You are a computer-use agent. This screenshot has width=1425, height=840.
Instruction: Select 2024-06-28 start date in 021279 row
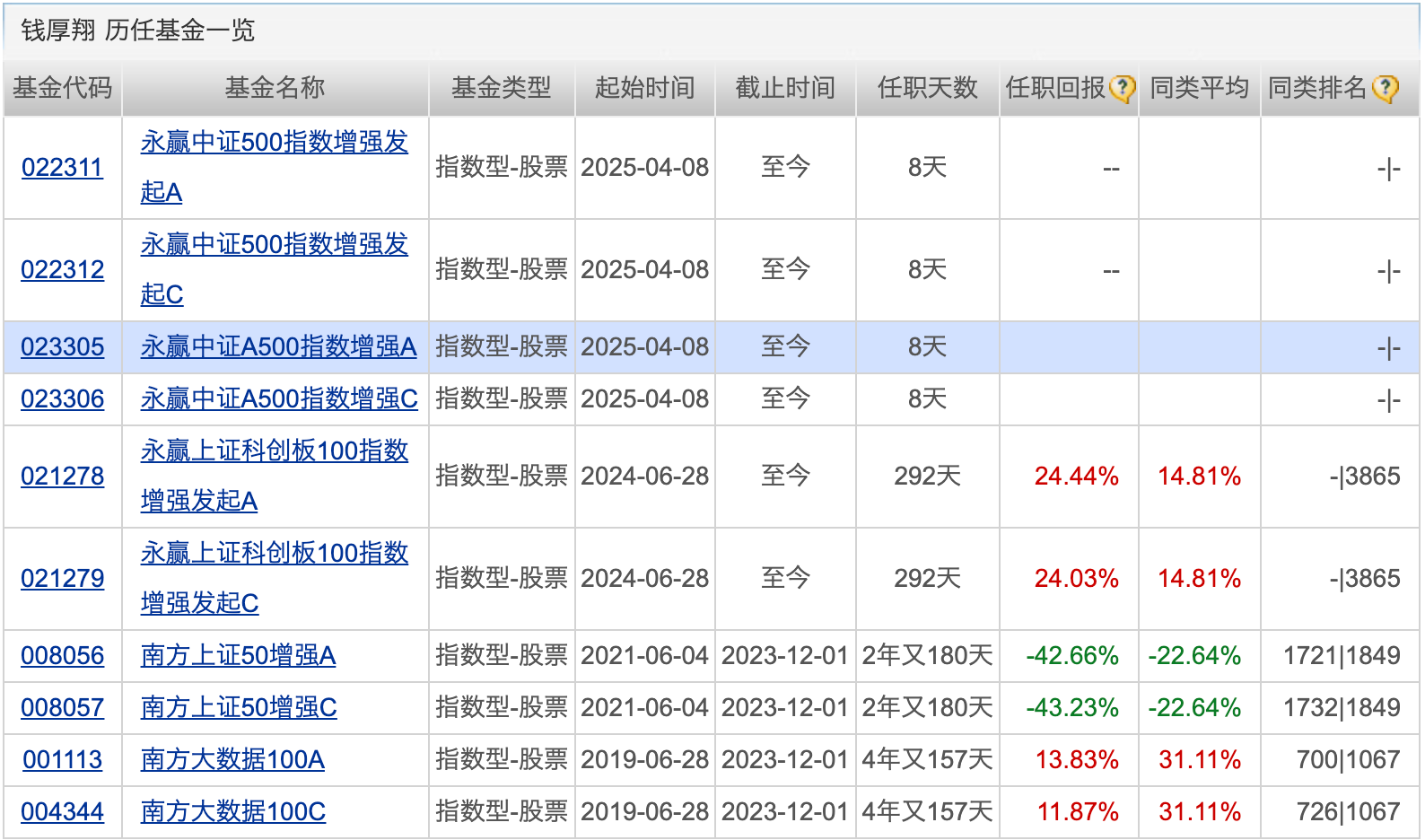644,579
